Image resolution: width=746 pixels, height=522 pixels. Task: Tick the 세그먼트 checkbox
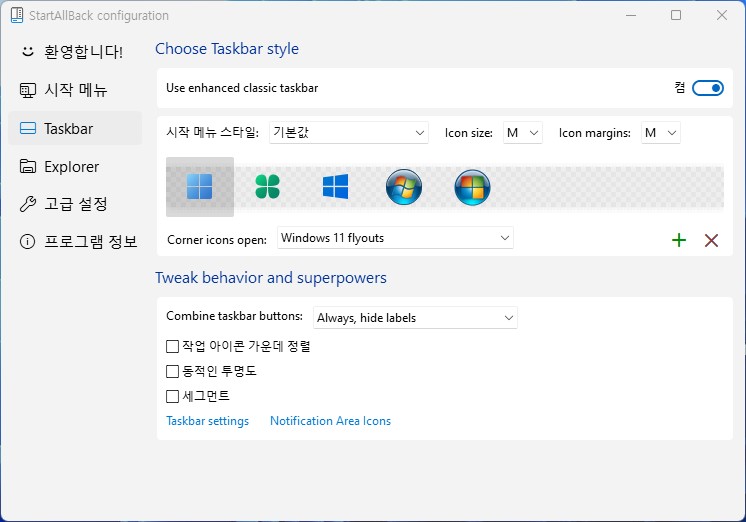[172, 396]
